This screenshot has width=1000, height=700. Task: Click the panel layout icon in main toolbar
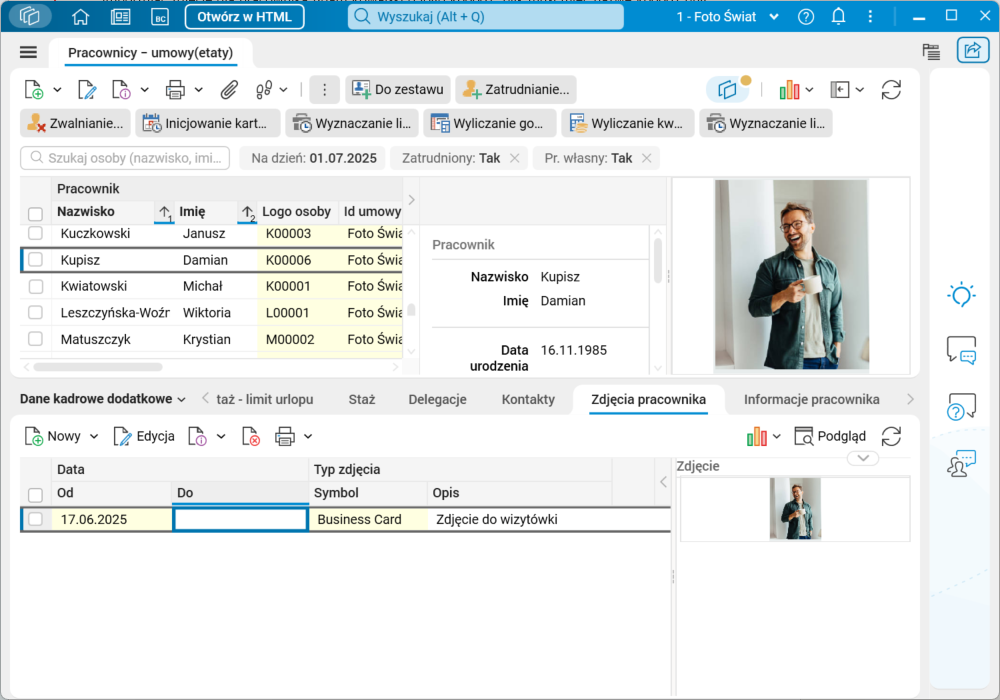[840, 90]
